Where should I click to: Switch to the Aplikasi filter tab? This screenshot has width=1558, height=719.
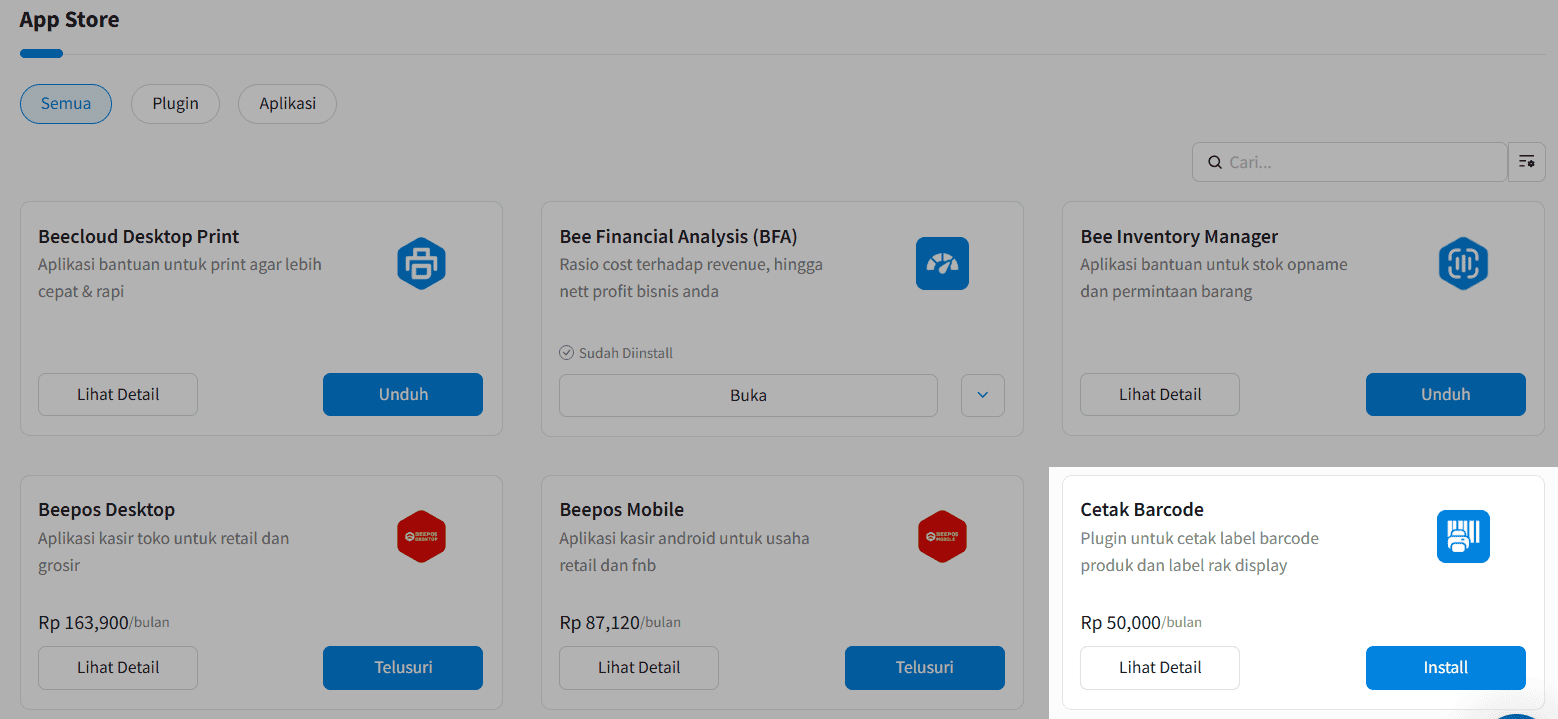[x=287, y=103]
